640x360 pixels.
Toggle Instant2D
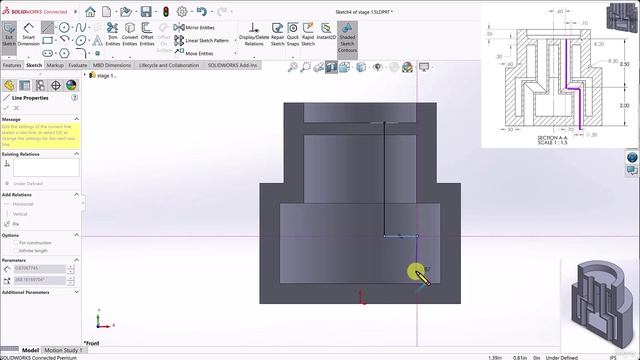click(x=326, y=32)
